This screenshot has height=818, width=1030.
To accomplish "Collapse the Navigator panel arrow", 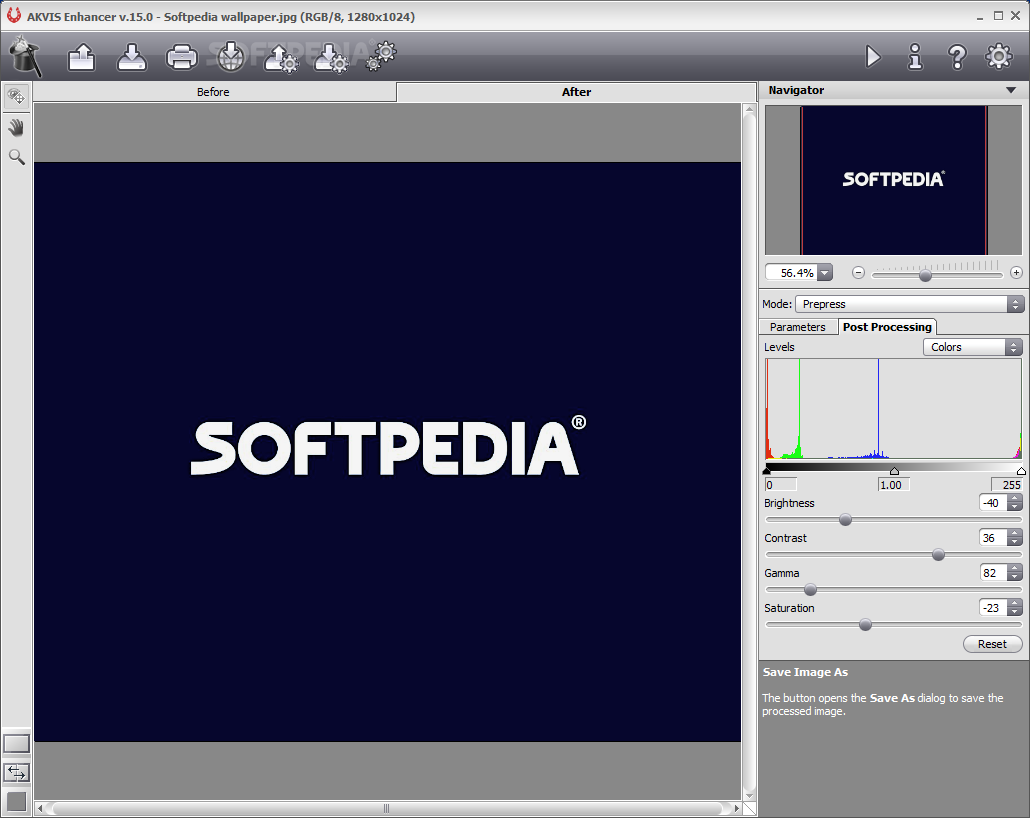I will coord(1011,90).
